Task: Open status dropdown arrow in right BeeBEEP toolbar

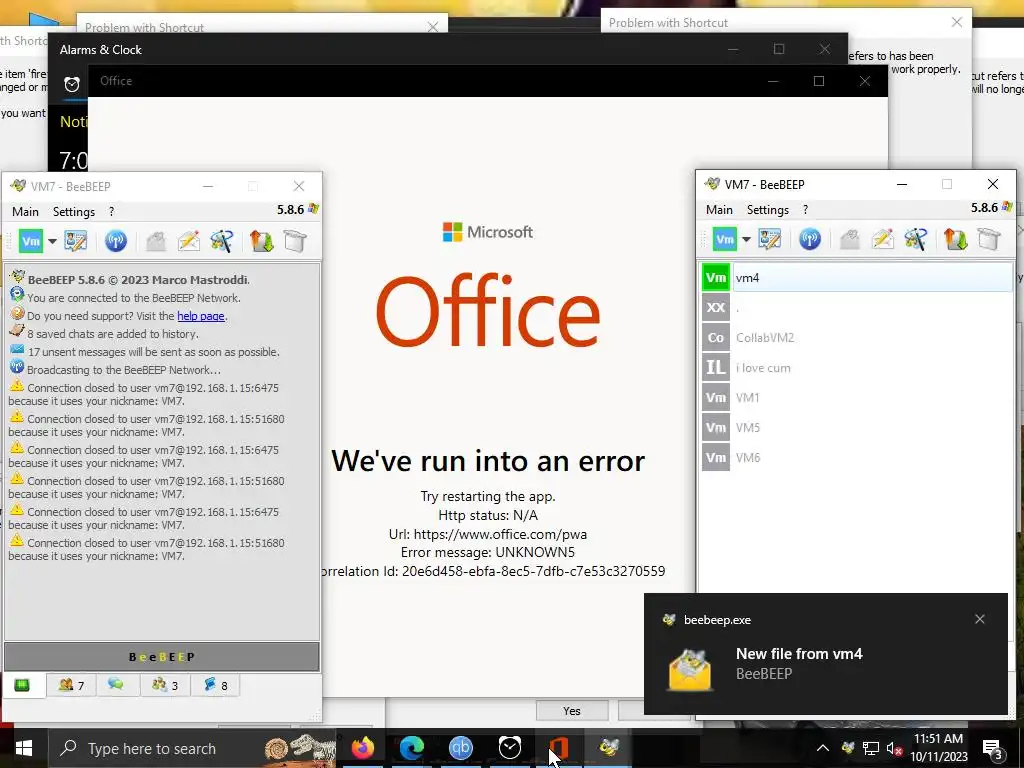Action: [746, 239]
